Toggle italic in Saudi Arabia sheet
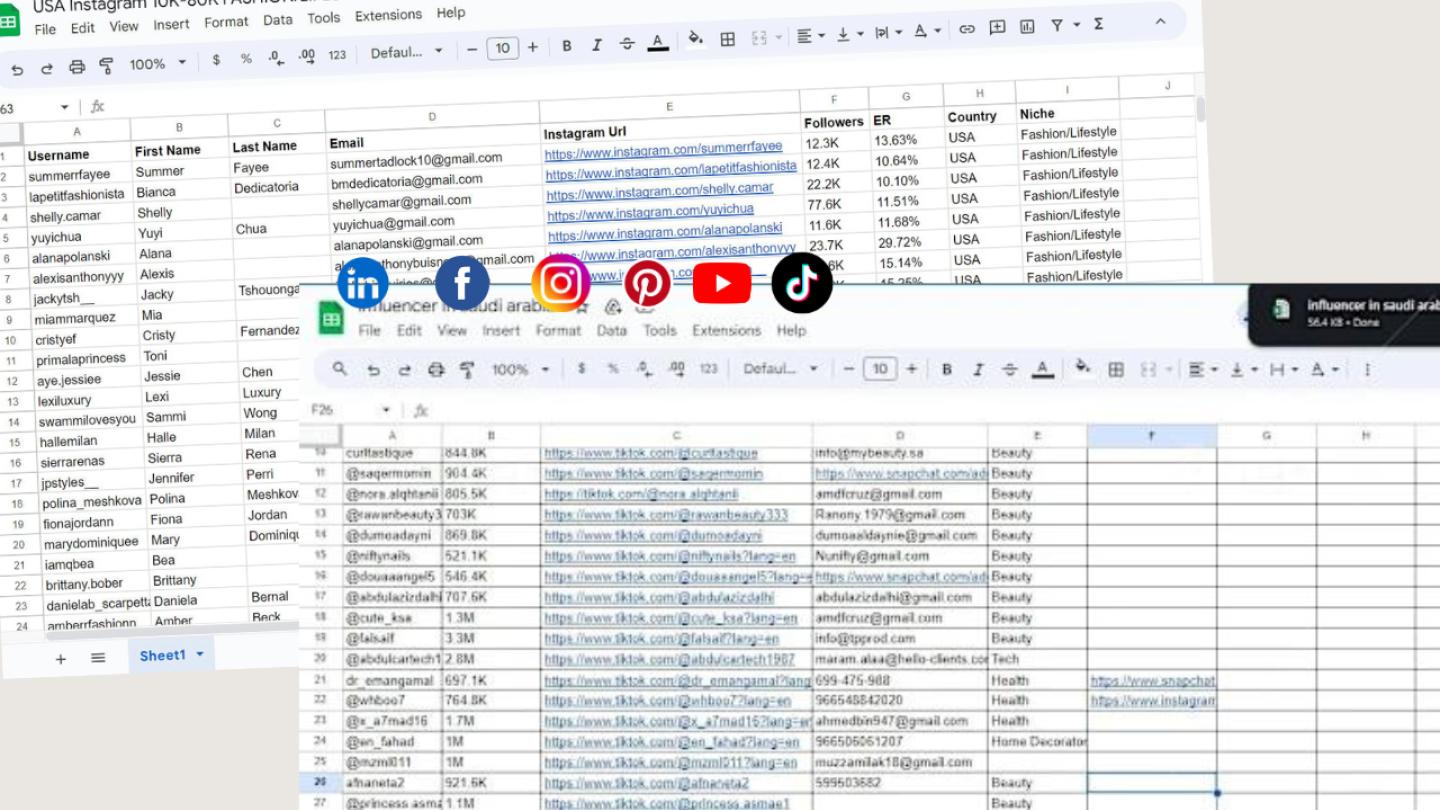This screenshot has width=1440, height=810. click(x=978, y=370)
